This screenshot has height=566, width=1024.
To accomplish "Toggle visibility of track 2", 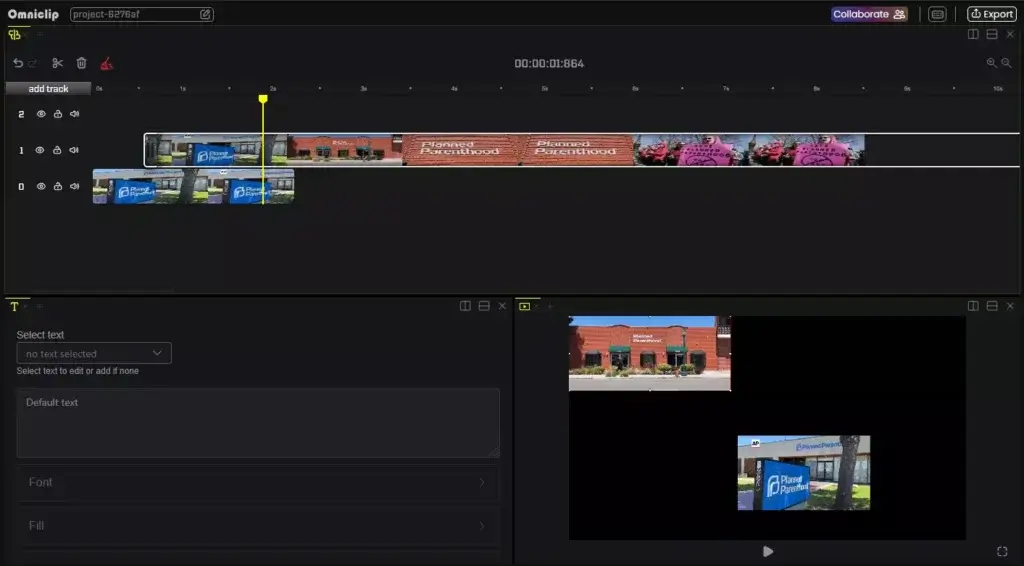I will pyautogui.click(x=41, y=114).
